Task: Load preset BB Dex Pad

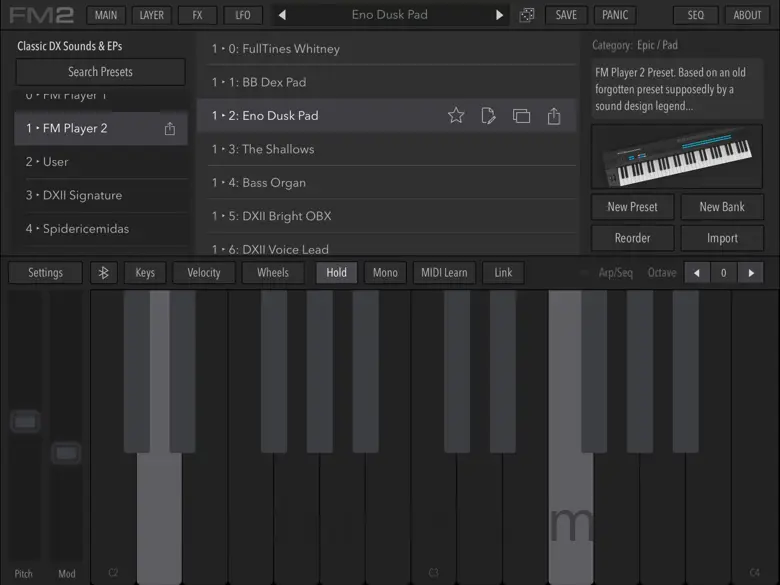Action: pos(387,82)
